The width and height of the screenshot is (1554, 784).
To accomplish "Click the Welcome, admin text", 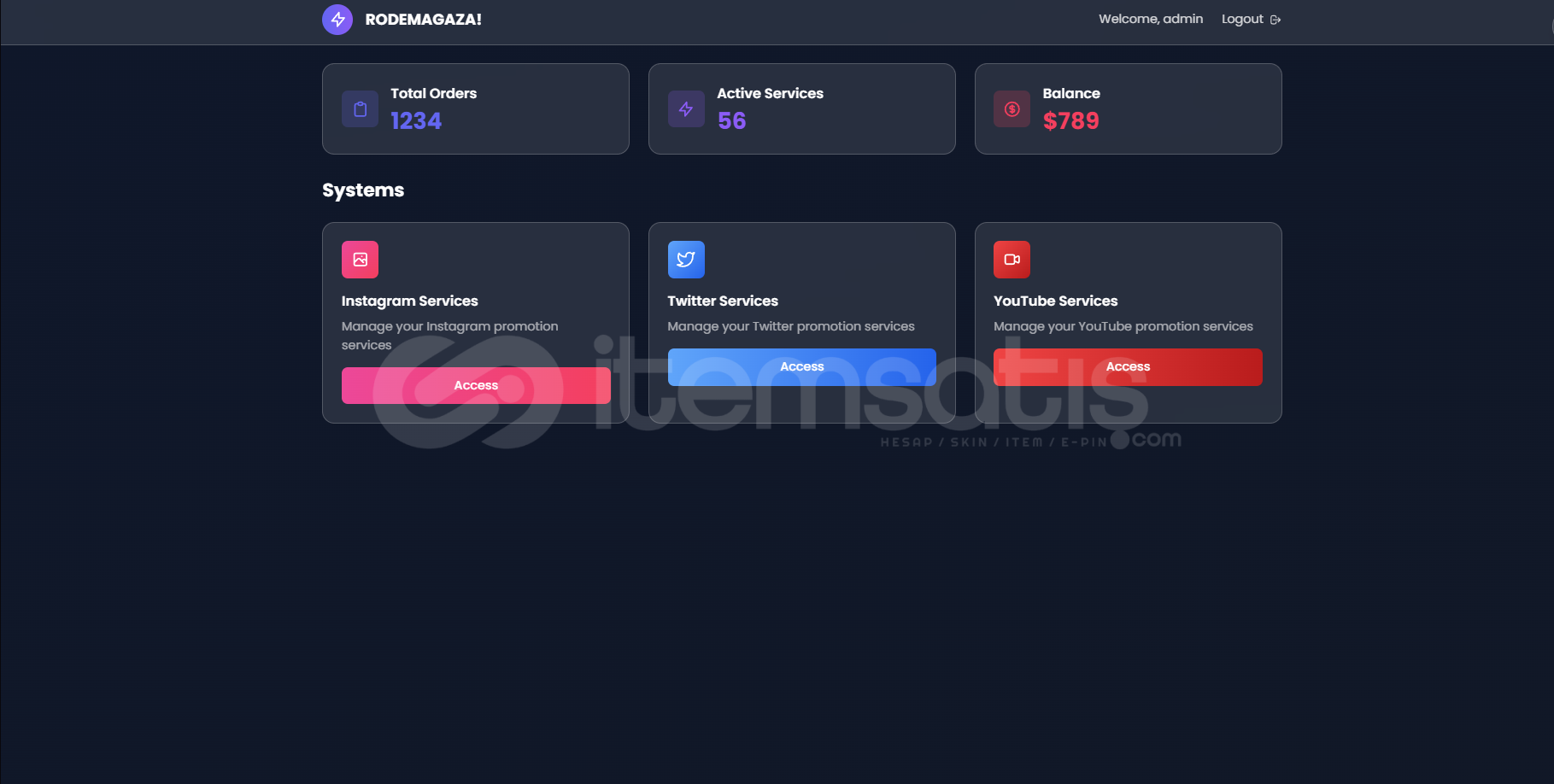I will pos(1151,19).
